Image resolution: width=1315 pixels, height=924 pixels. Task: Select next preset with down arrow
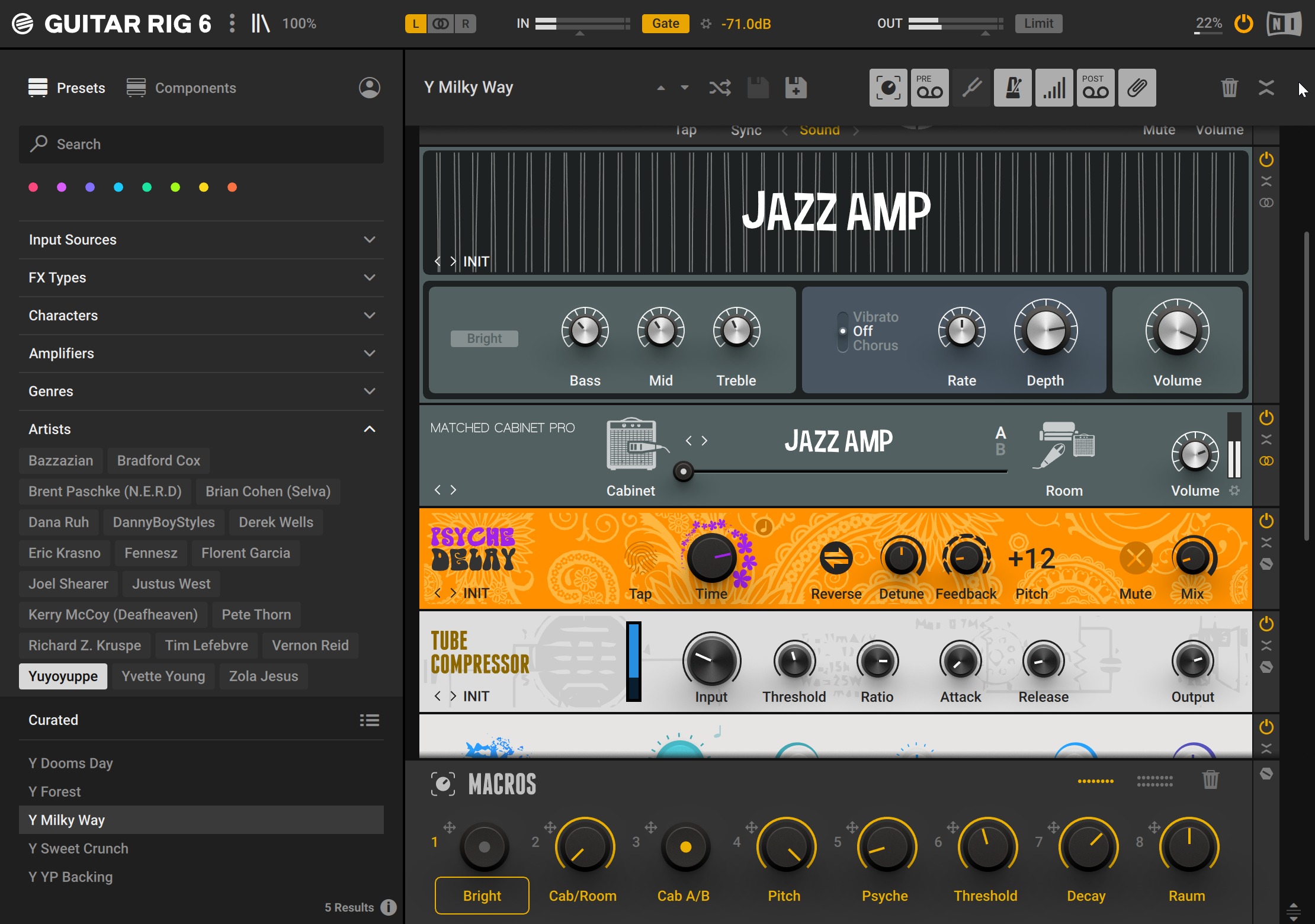685,88
